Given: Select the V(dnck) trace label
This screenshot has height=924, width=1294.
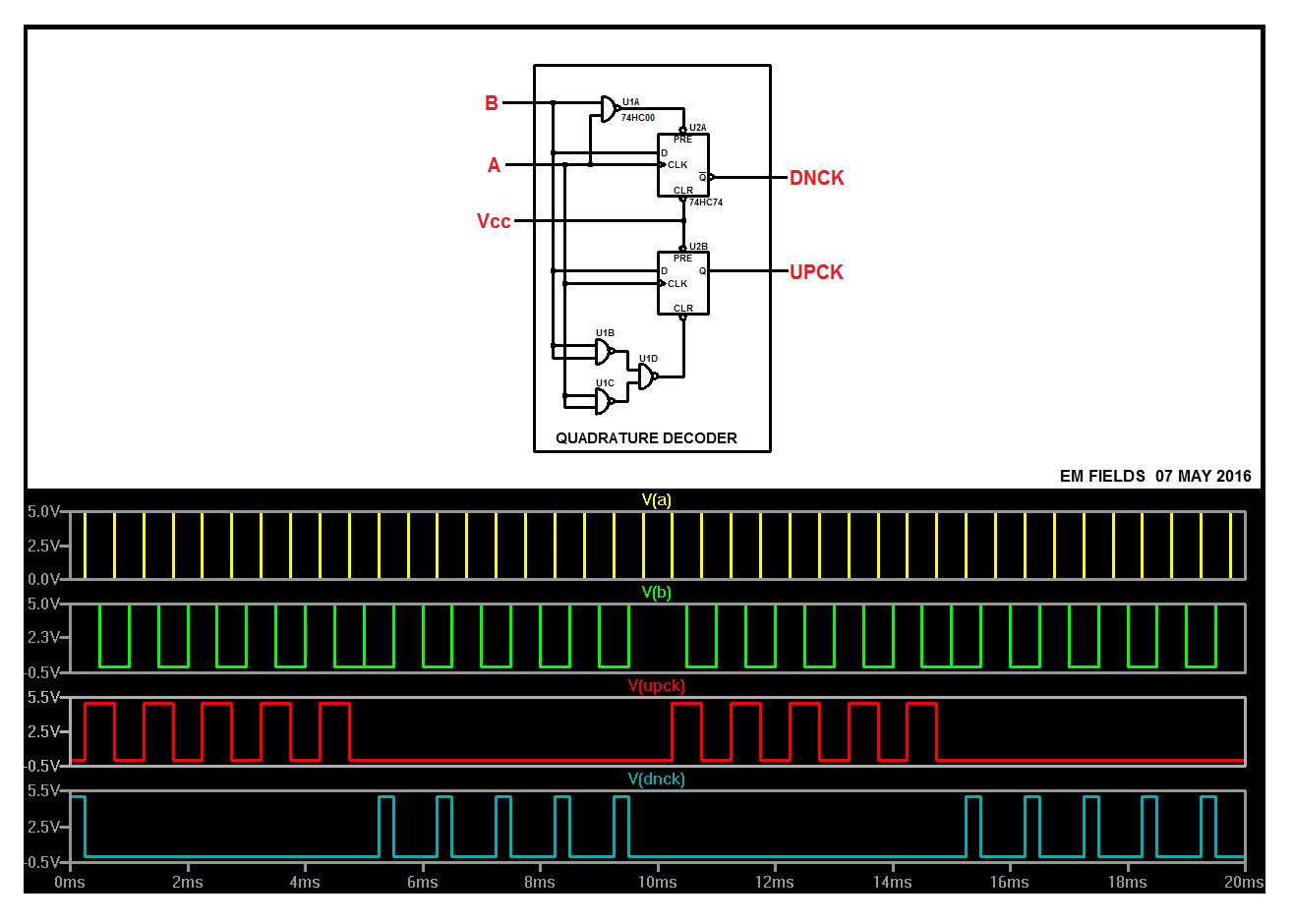Looking at the screenshot, I should coord(657,779).
